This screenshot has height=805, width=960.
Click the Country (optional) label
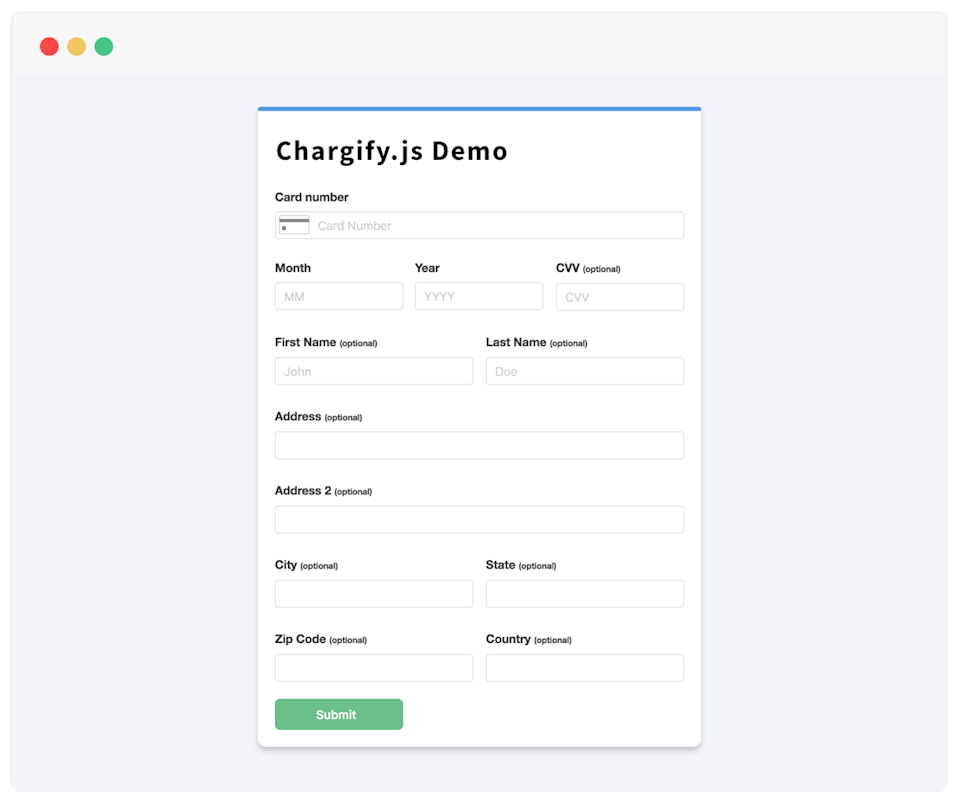click(529, 639)
